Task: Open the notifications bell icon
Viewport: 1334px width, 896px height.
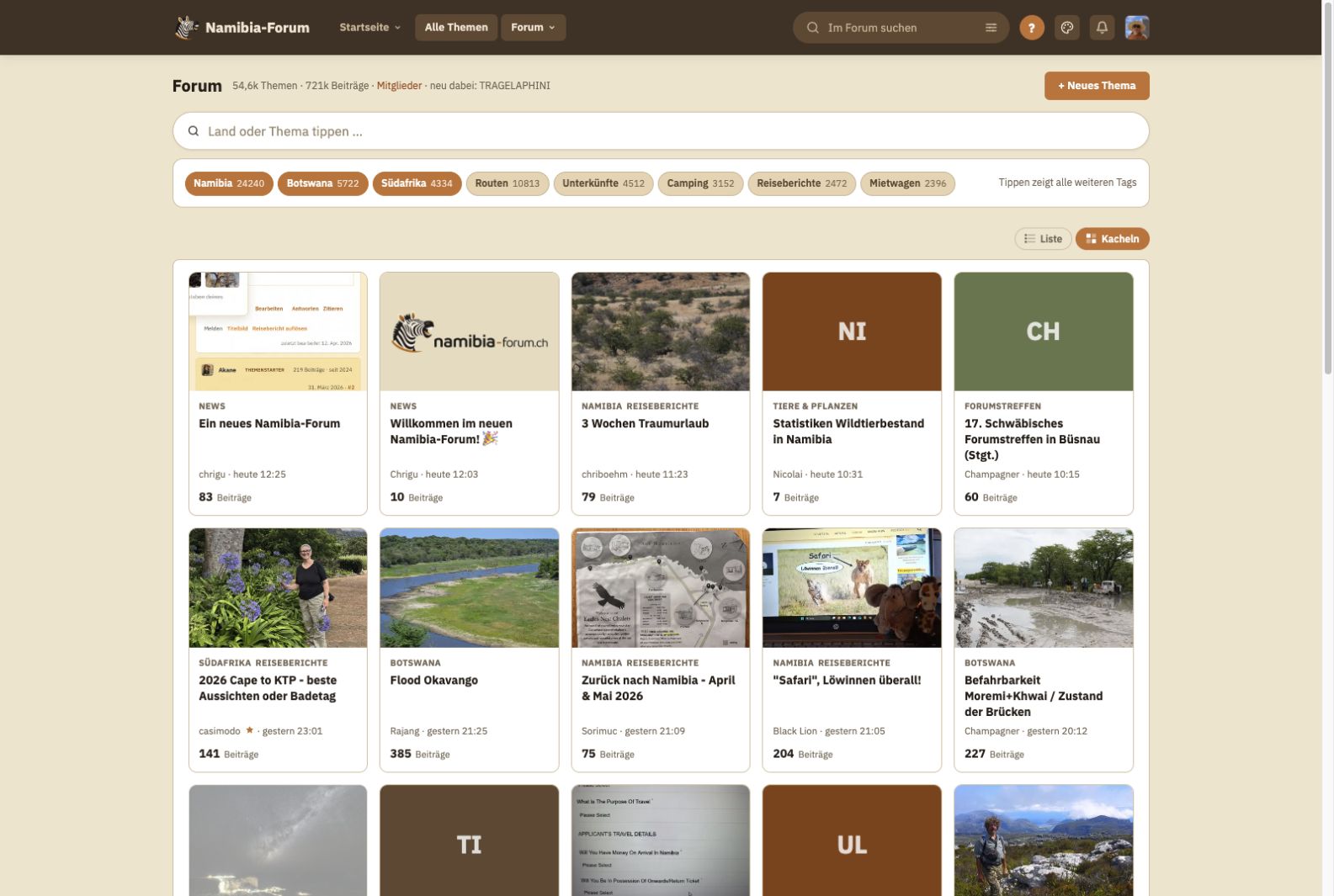Action: click(1102, 28)
